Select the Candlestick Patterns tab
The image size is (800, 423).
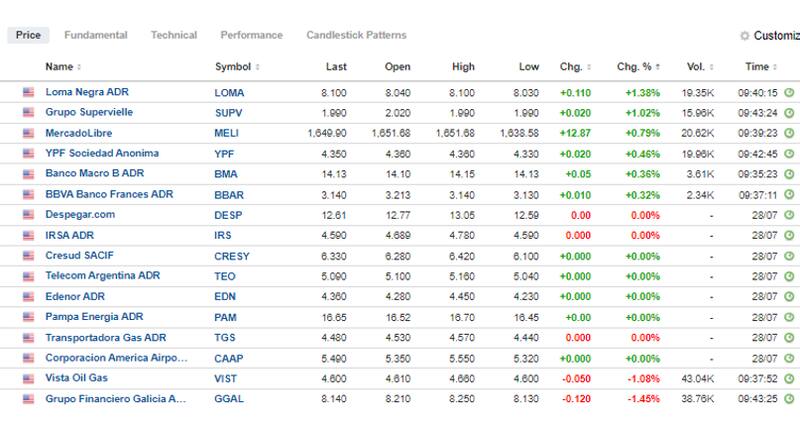[356, 35]
